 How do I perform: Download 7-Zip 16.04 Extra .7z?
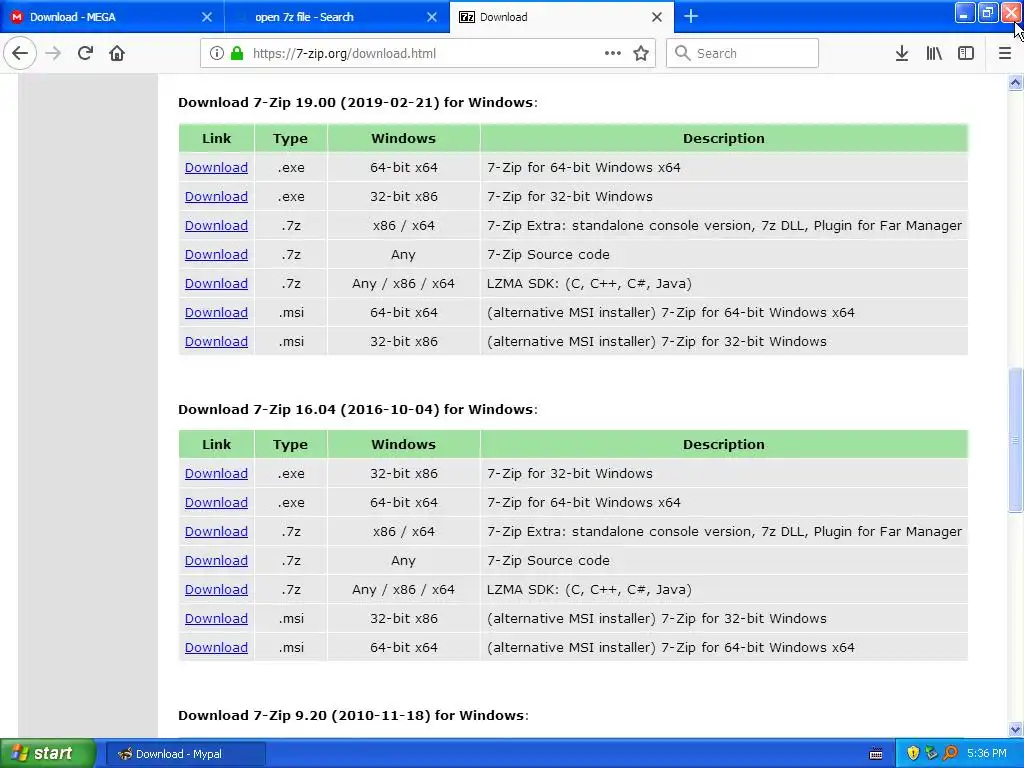(216, 532)
